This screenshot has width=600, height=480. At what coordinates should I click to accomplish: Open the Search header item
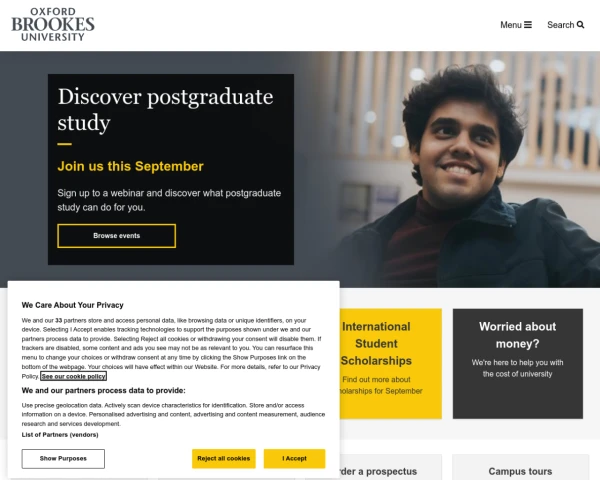pyautogui.click(x=561, y=25)
